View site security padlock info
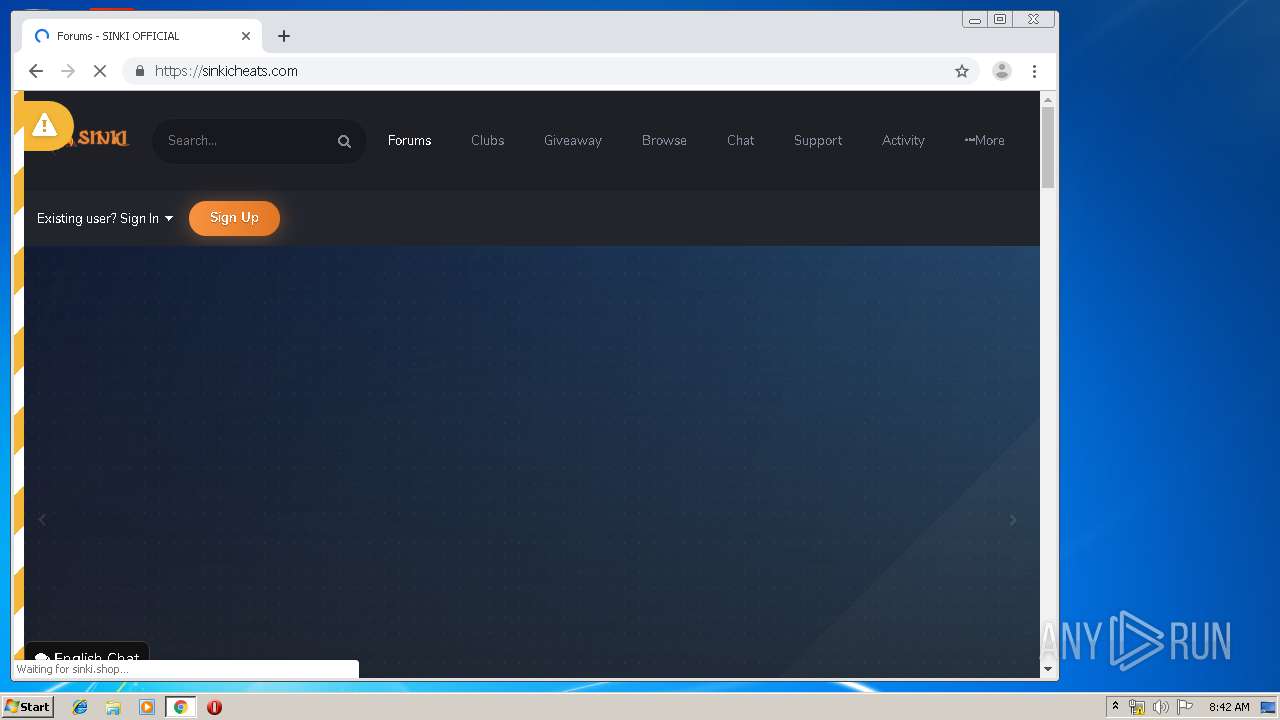 [139, 71]
